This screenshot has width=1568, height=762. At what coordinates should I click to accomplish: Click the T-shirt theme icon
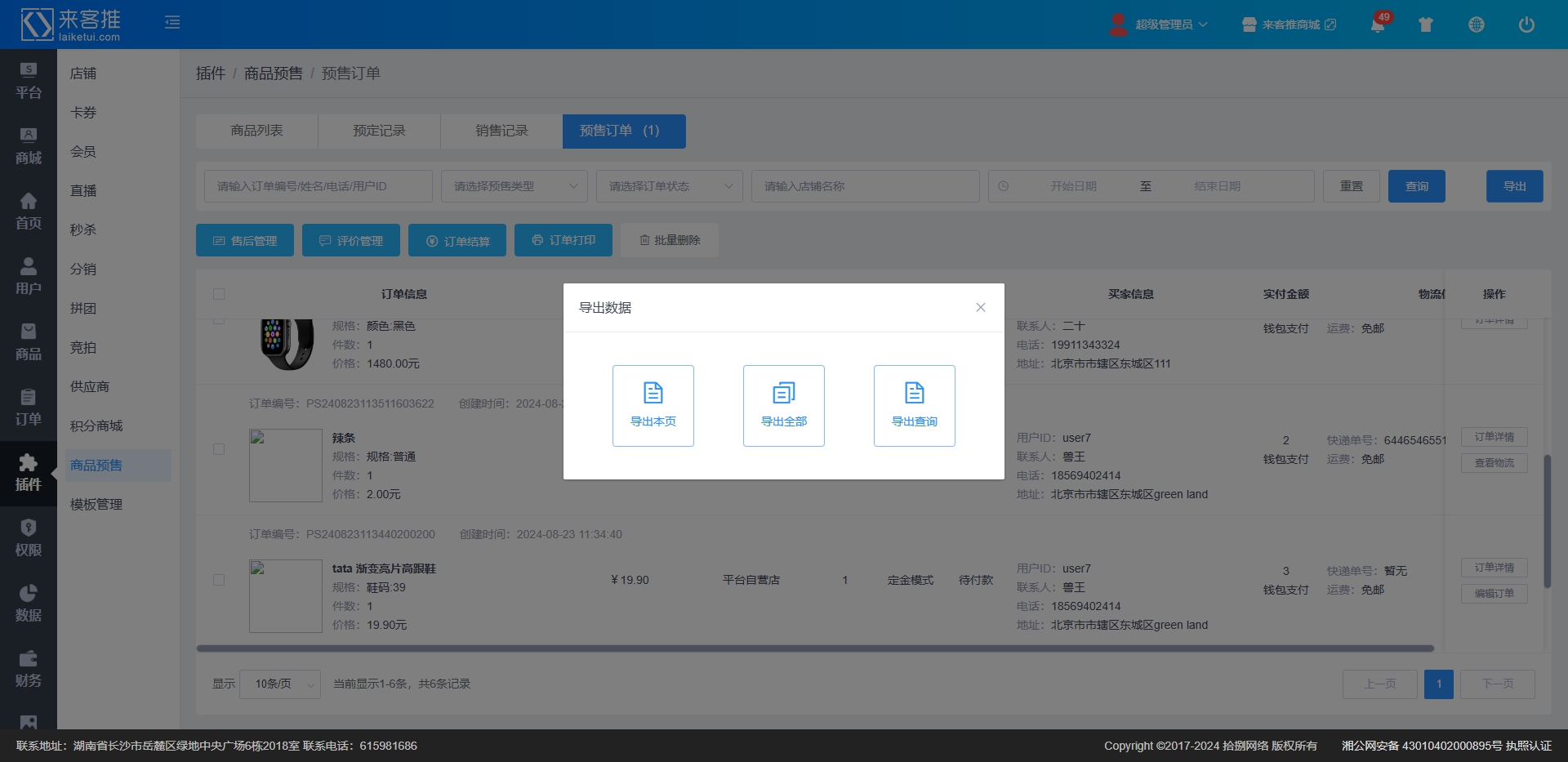(1426, 25)
